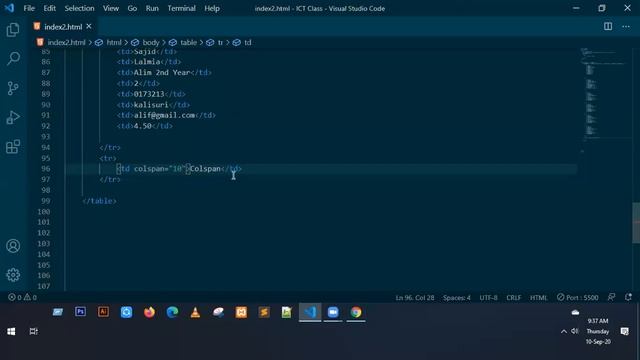Open XAMPP from the taskbar
Screen dimensions: 640x360
[x=241, y=312]
